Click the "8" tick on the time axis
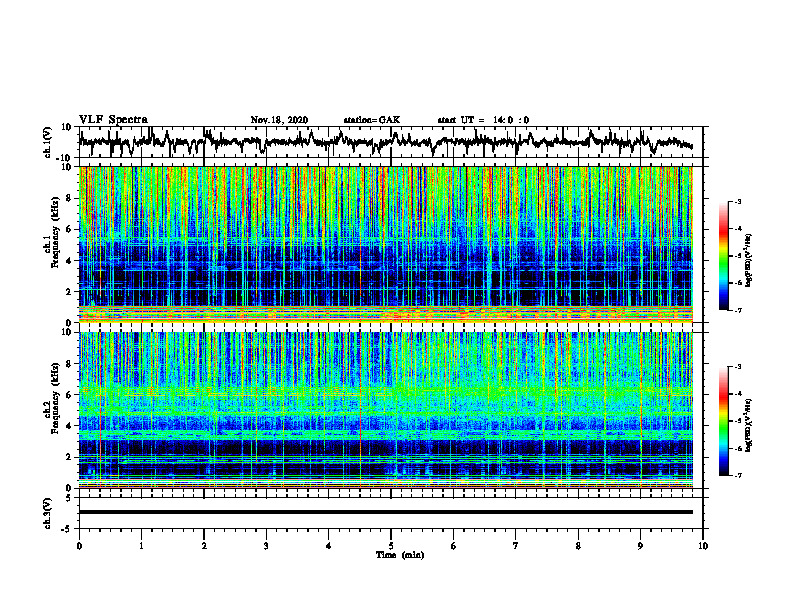 (x=578, y=546)
